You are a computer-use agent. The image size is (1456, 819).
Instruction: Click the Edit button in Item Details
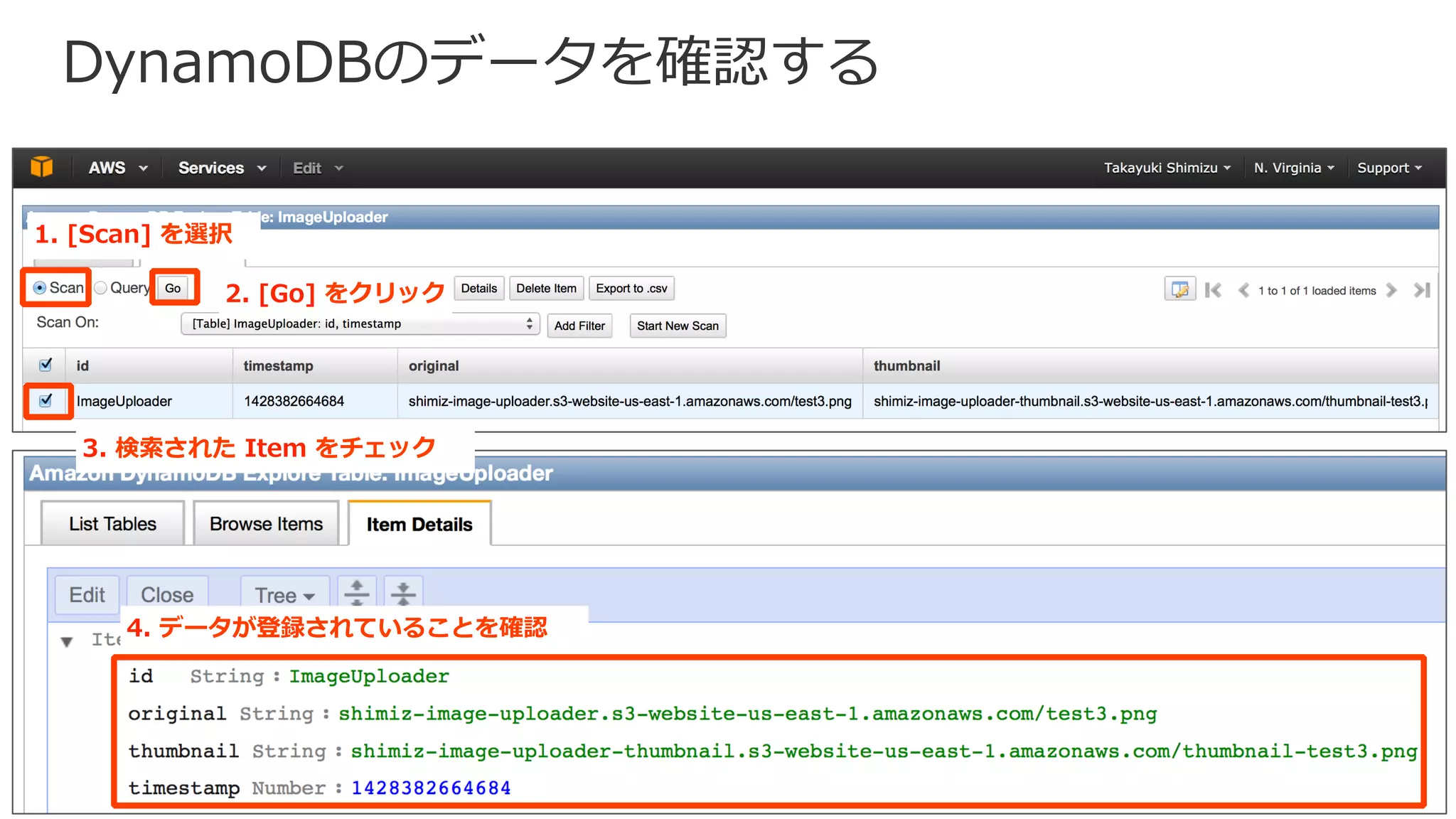click(87, 595)
